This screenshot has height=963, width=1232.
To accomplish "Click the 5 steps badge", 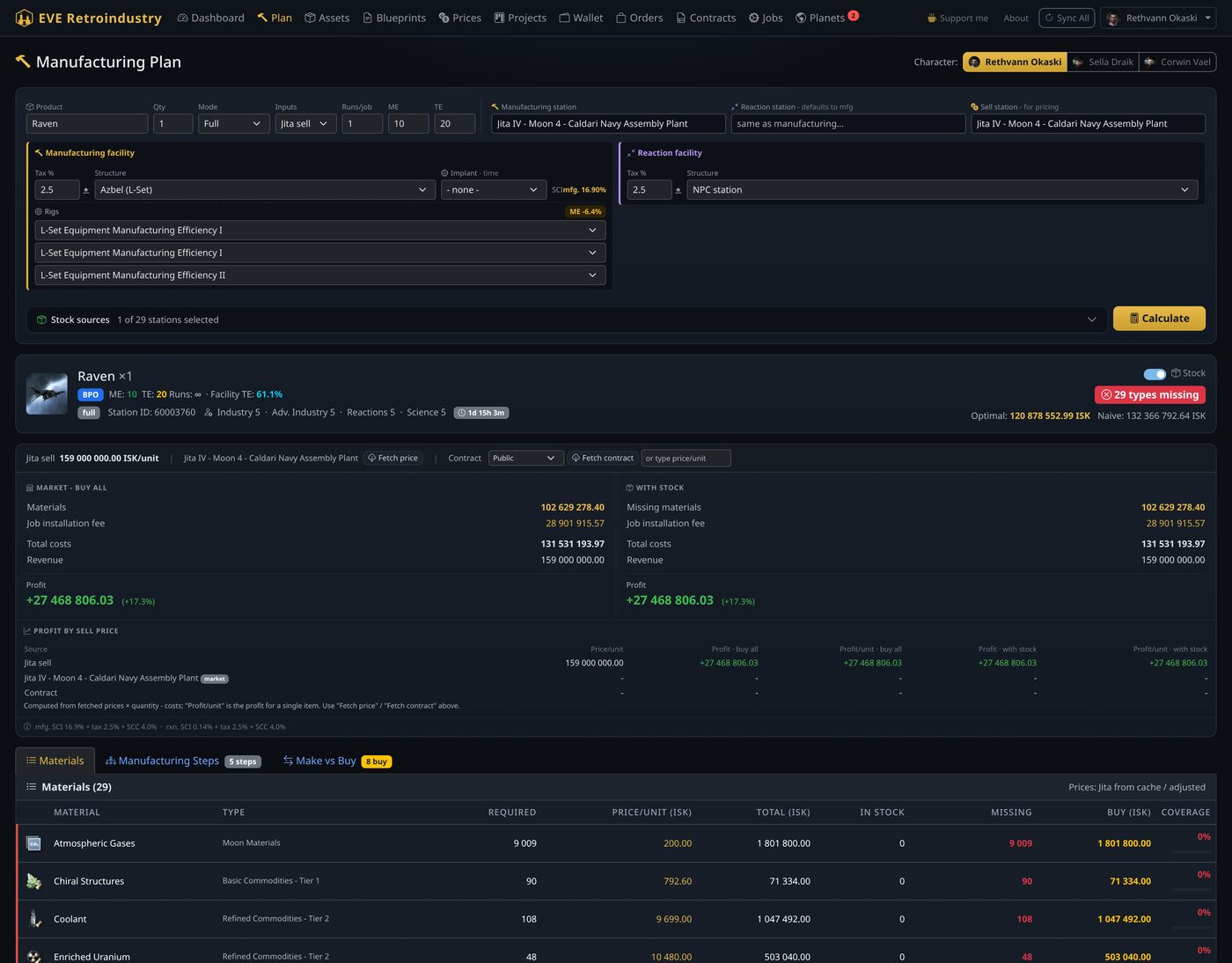I will 243,761.
